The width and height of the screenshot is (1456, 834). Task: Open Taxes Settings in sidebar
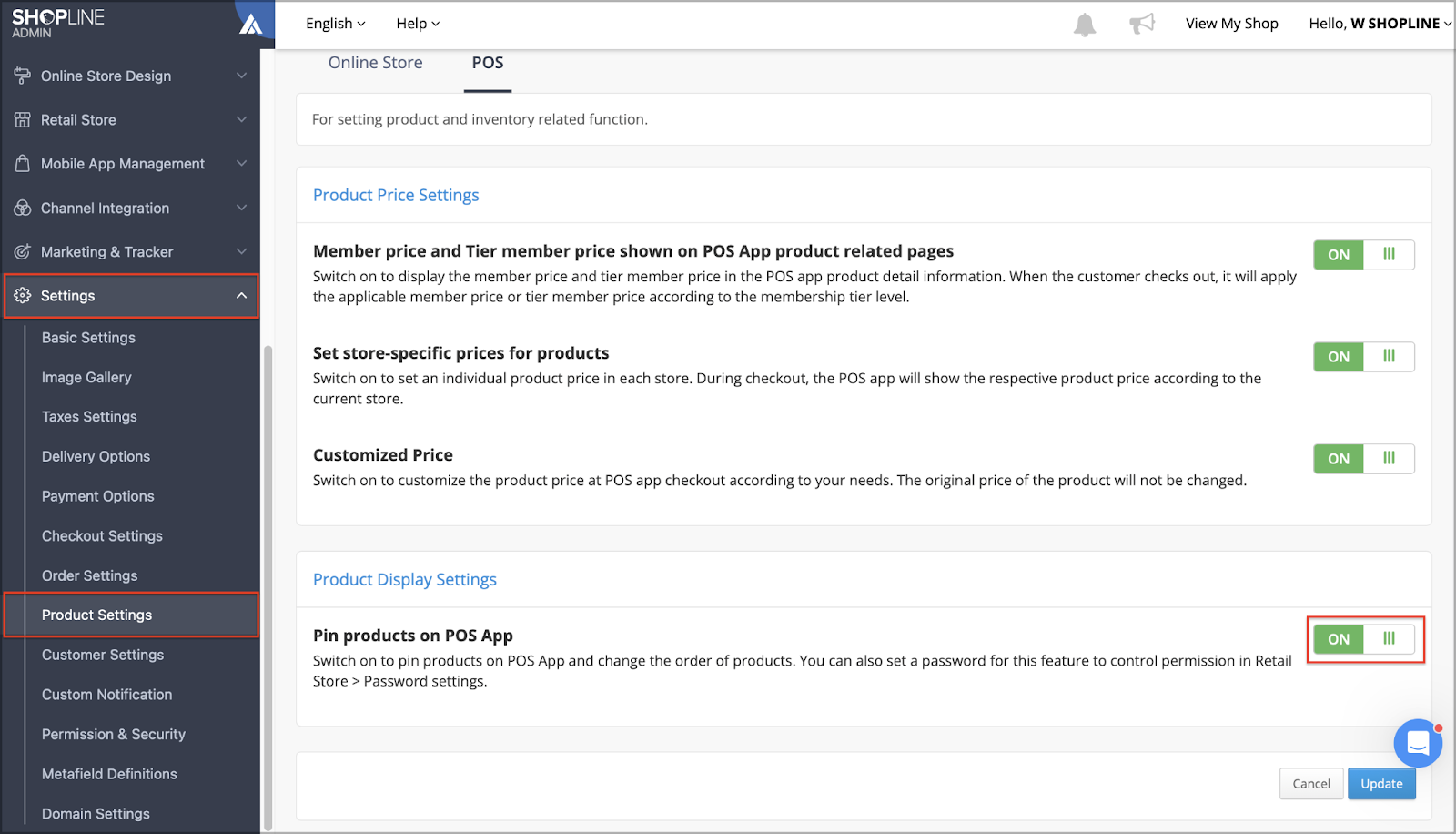click(89, 417)
